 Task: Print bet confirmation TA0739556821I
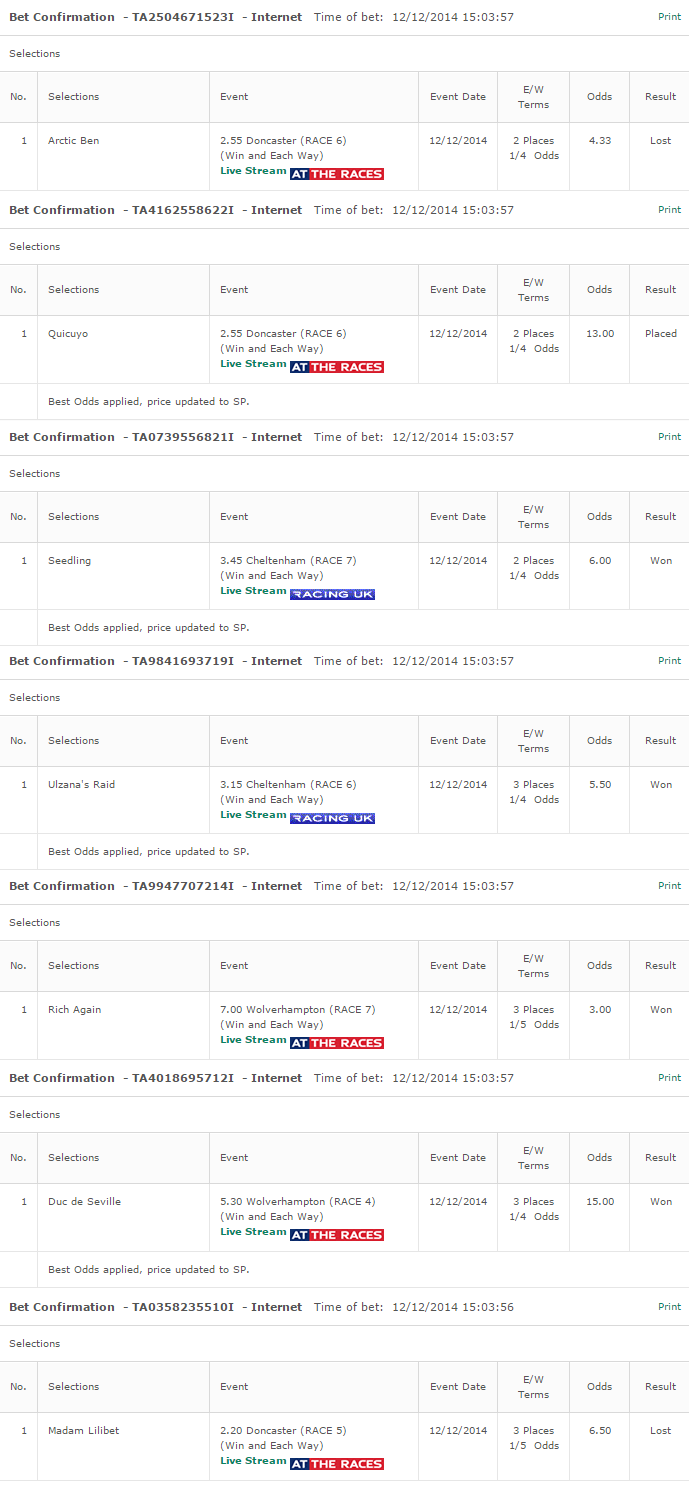669,437
